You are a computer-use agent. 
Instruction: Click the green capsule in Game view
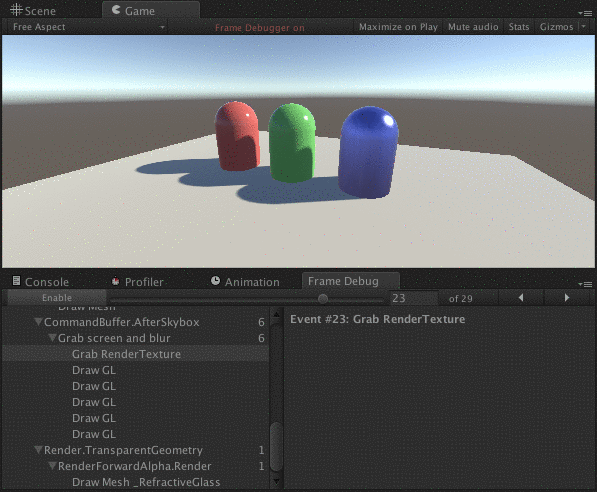tap(292, 143)
